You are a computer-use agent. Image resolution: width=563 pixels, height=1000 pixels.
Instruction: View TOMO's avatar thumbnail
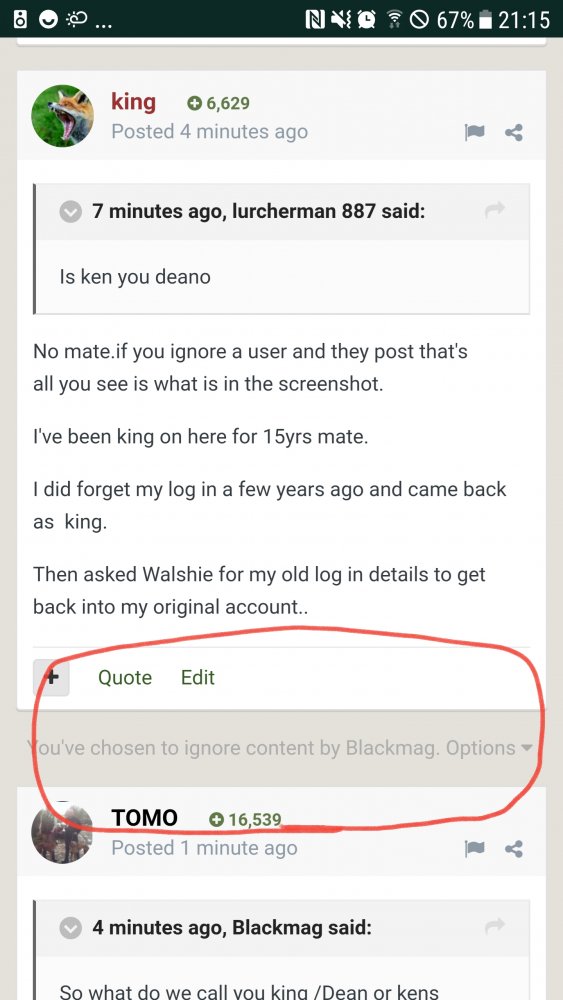(62, 832)
